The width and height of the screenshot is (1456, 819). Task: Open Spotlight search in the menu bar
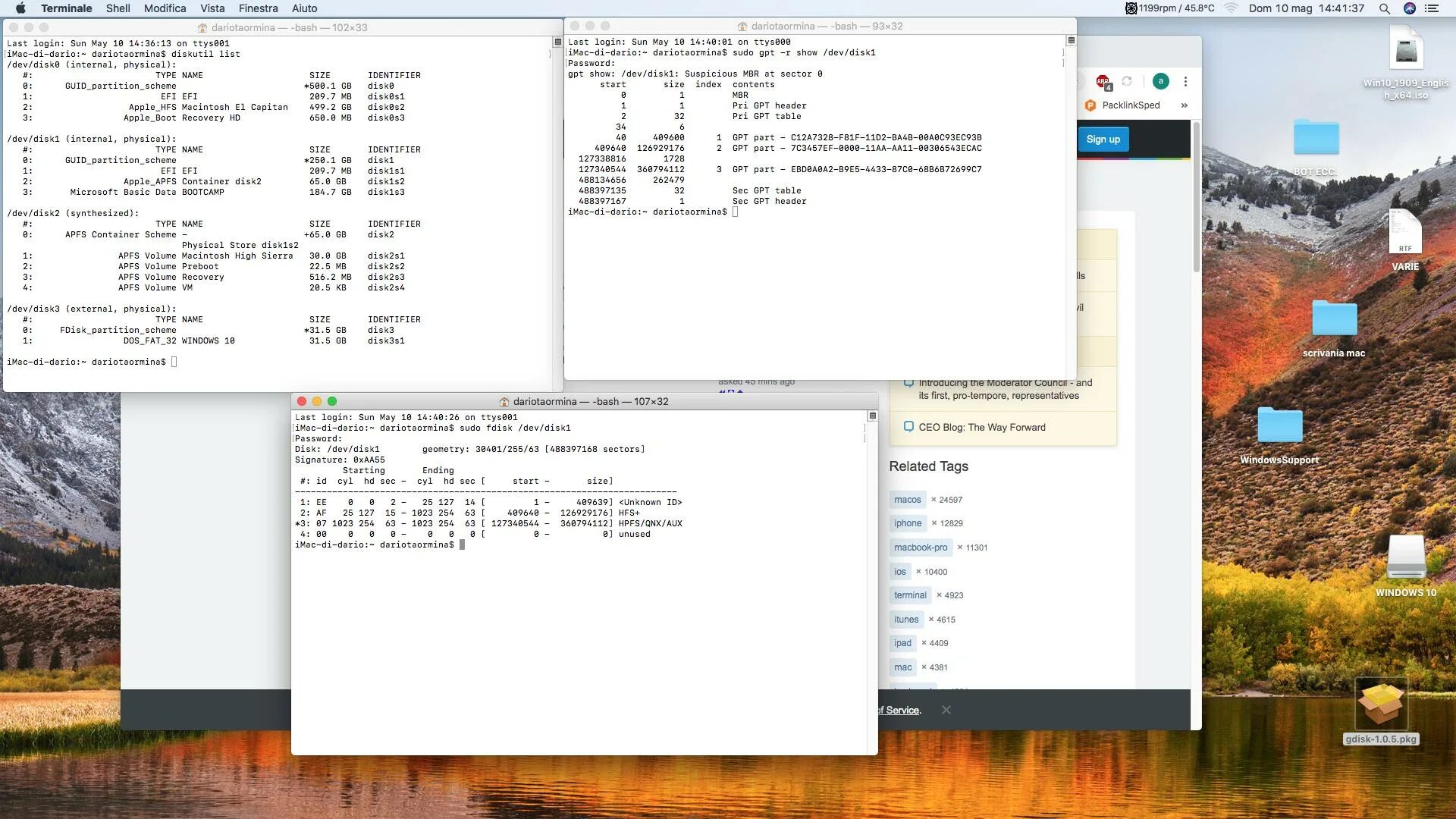[1384, 8]
